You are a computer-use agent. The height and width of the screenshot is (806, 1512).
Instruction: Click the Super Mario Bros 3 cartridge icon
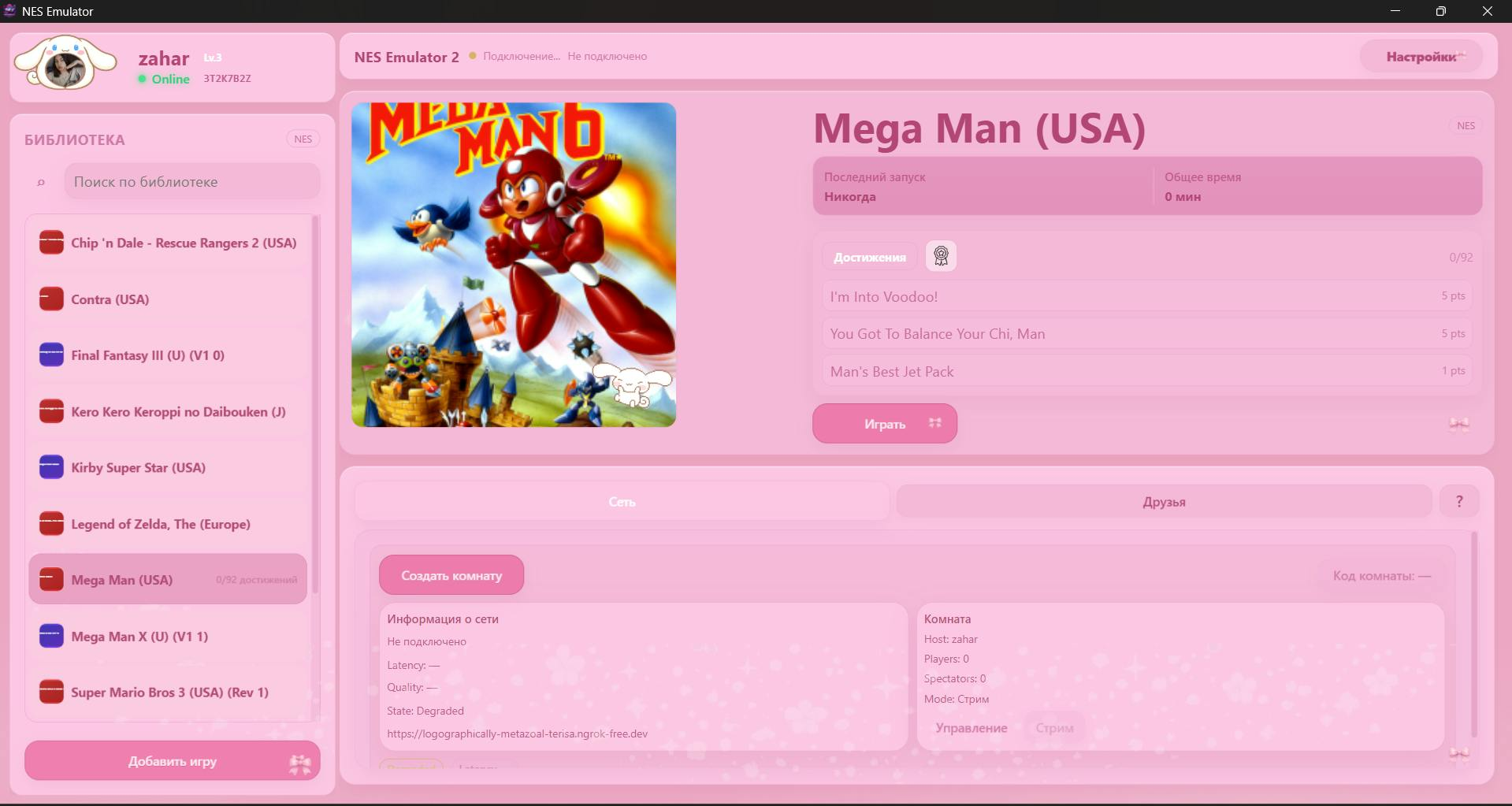point(51,692)
